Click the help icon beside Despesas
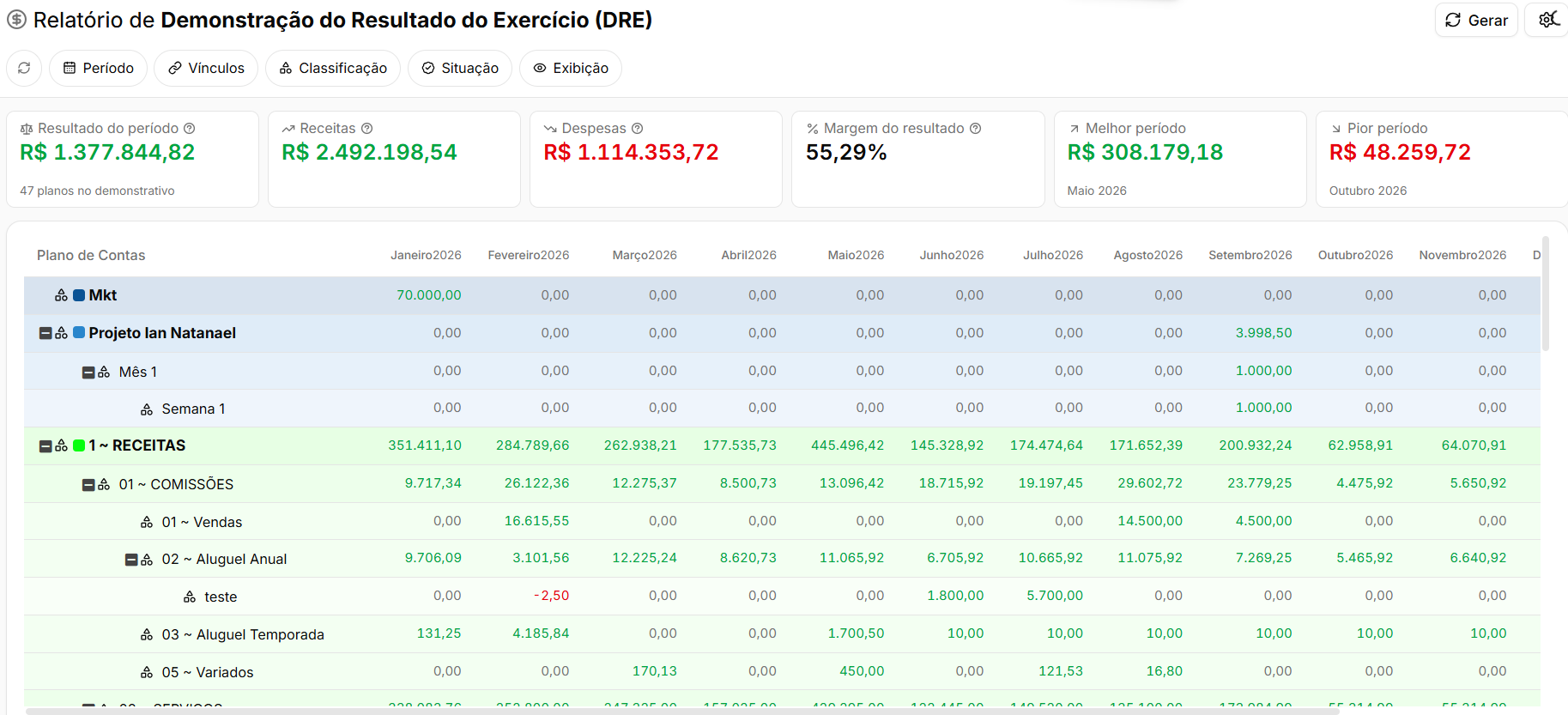This screenshot has height=715, width=1568. click(637, 128)
